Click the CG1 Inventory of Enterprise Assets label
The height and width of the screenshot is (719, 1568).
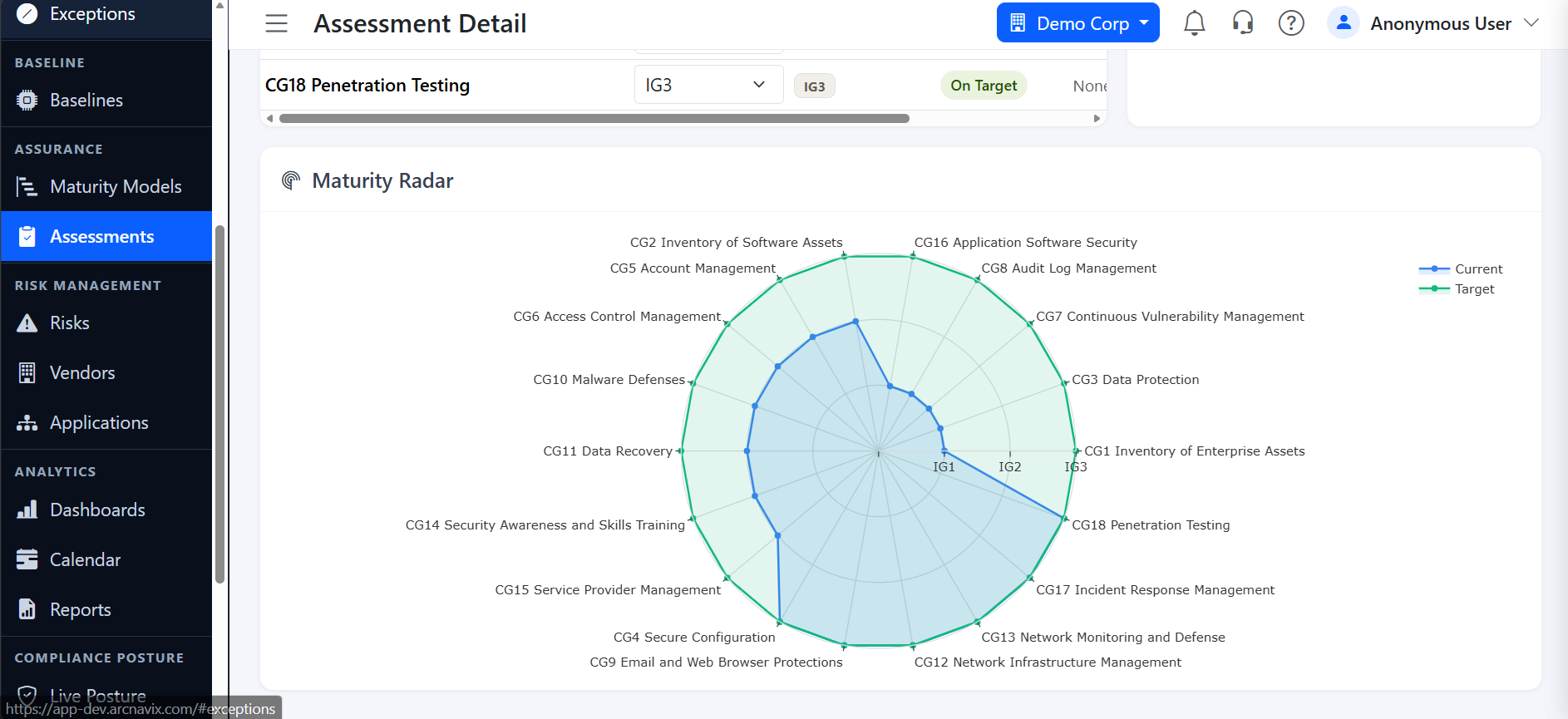1194,451
